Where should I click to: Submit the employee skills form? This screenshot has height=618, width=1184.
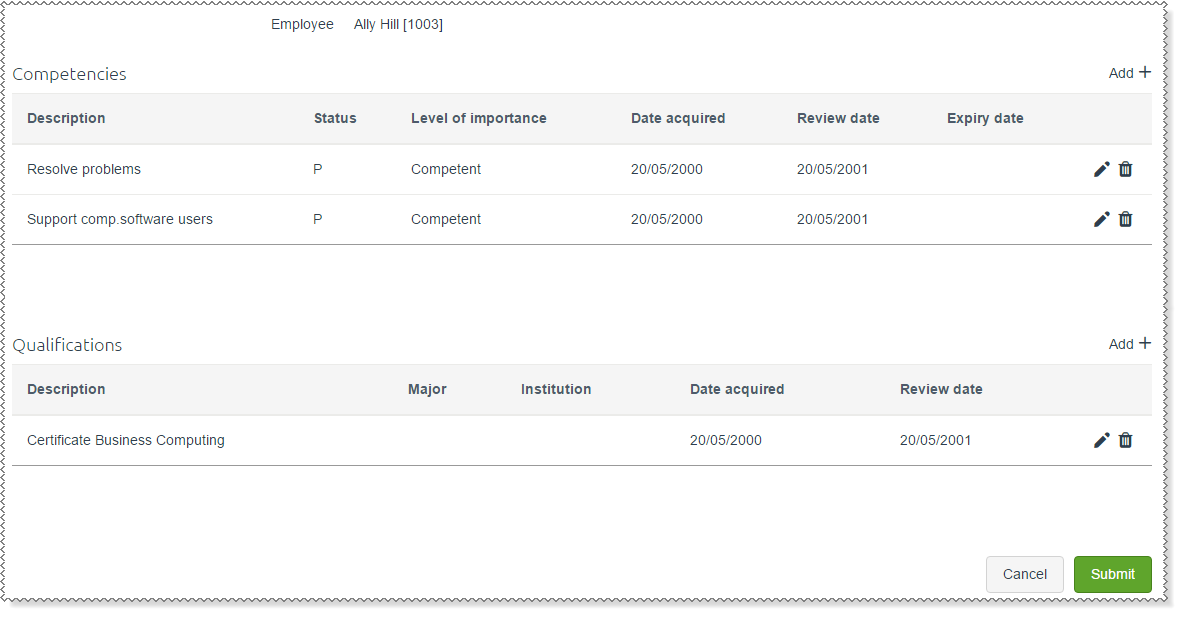point(1112,574)
